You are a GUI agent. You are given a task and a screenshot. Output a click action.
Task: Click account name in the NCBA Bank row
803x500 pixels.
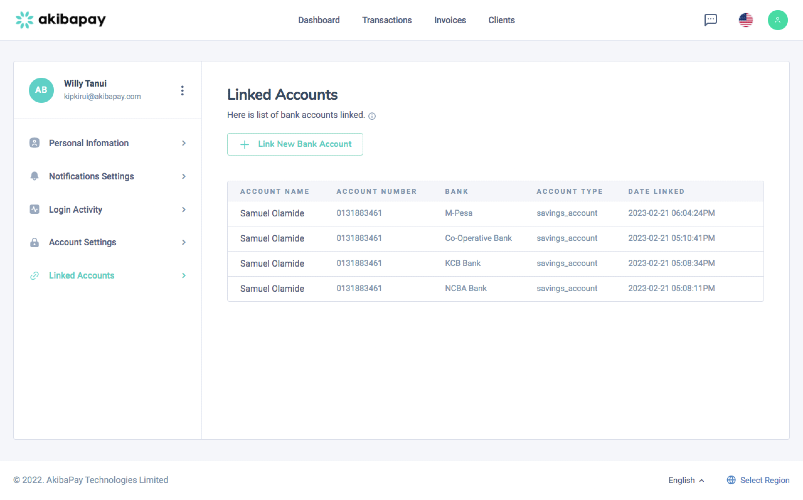[272, 288]
